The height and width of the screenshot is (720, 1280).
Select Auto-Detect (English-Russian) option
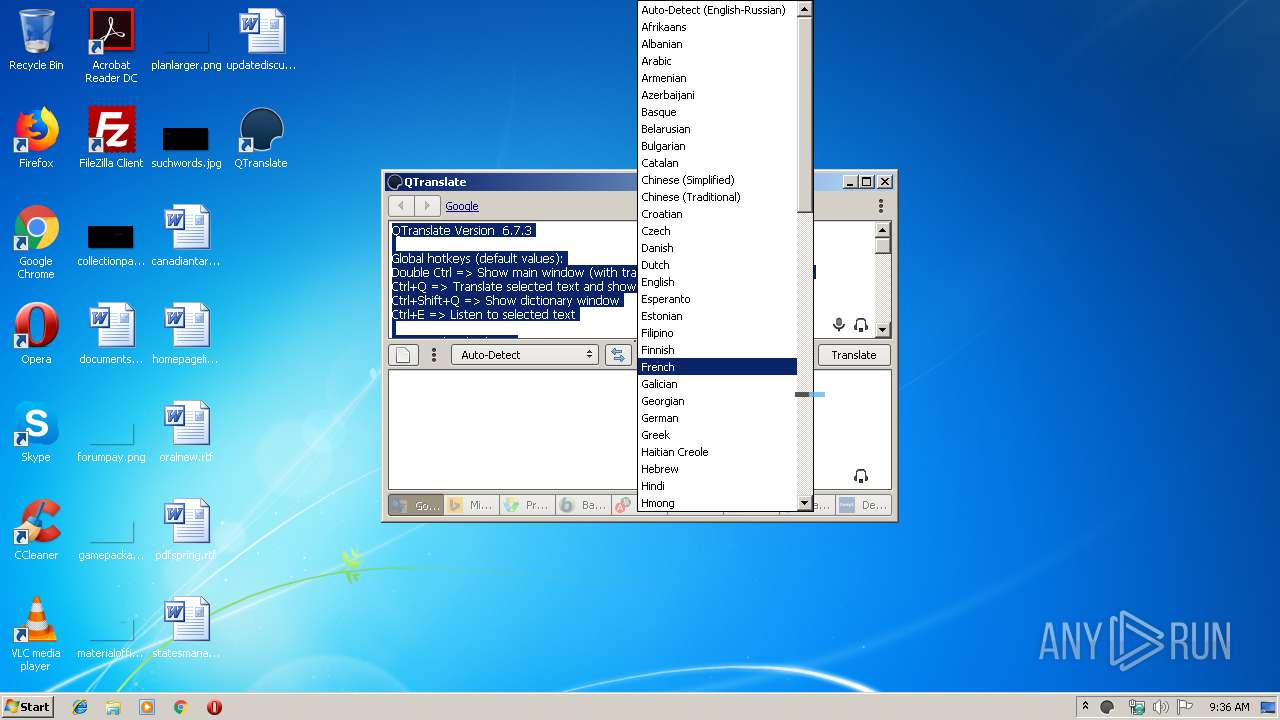coord(717,10)
